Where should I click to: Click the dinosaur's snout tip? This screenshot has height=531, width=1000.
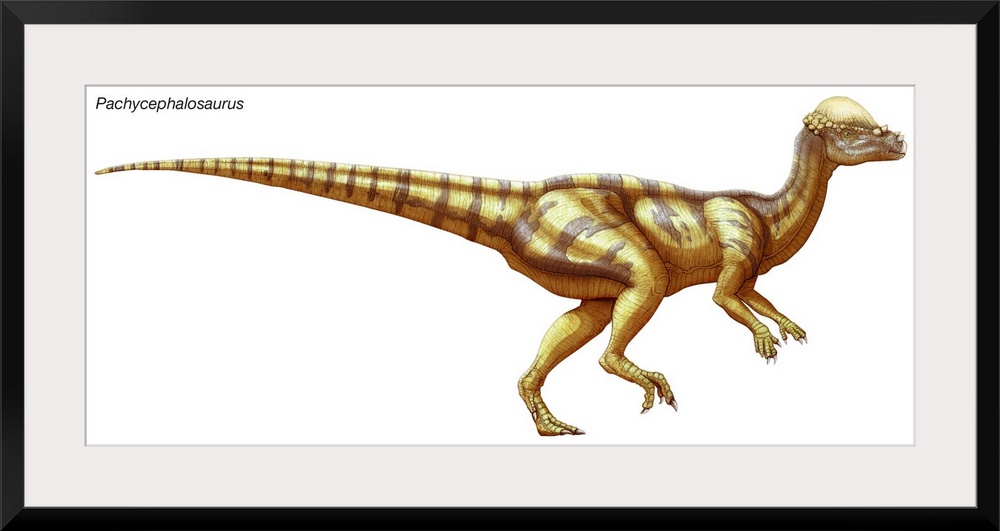[x=901, y=148]
